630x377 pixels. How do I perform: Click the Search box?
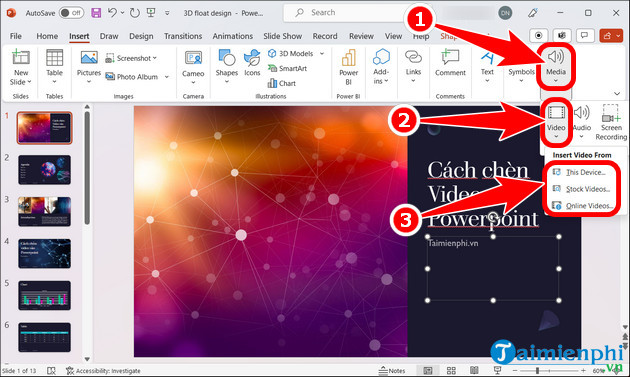(x=346, y=12)
